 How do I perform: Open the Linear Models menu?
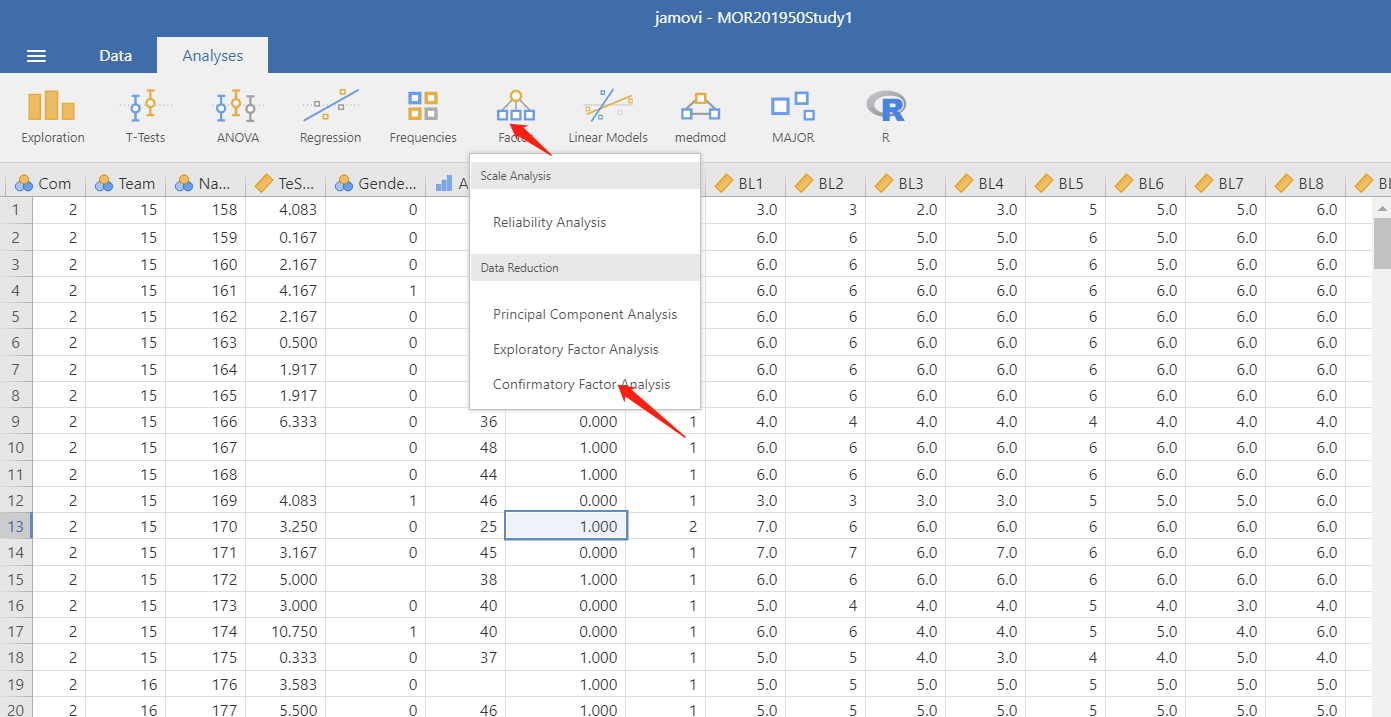point(608,116)
